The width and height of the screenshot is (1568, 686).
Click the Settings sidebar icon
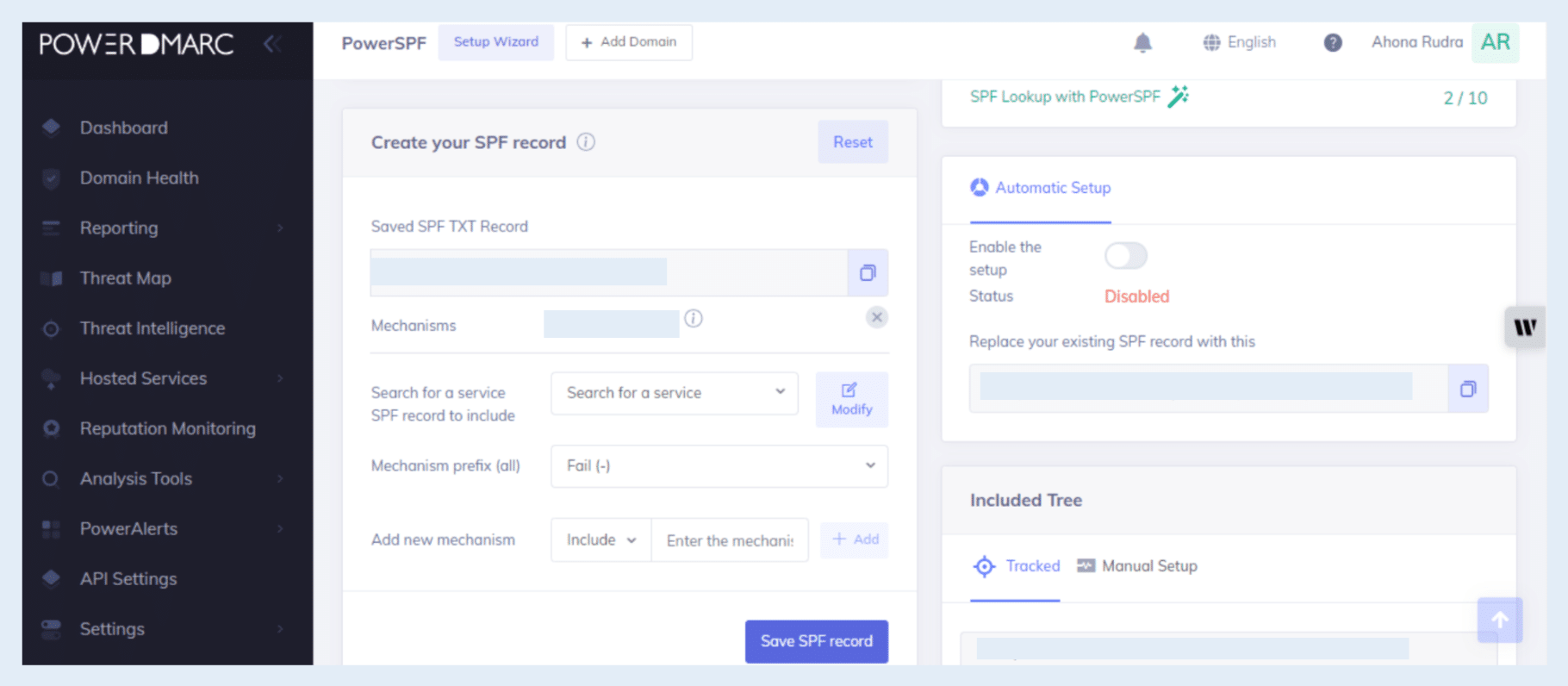pos(51,629)
